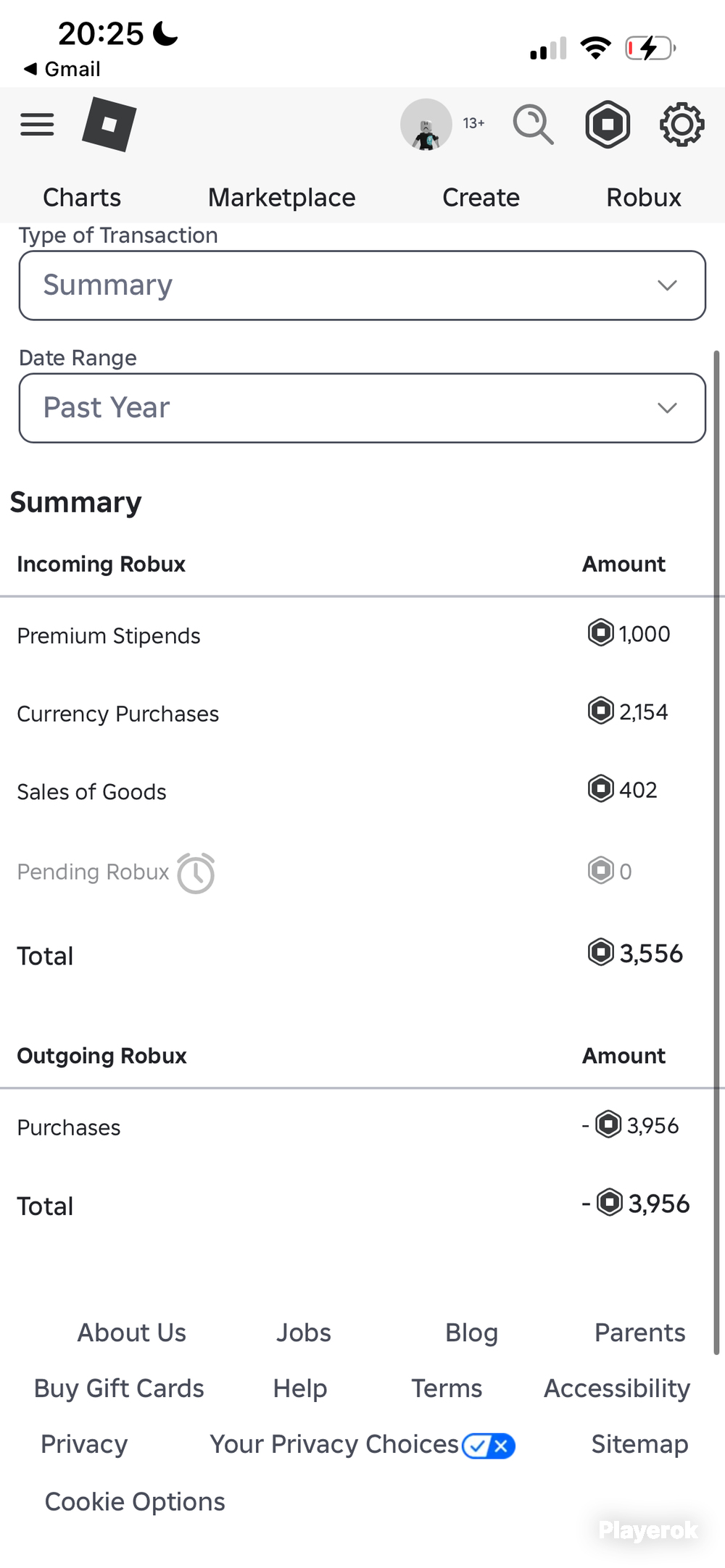Expand the Past Year date range dropdown
This screenshot has height=1568, width=725.
point(362,408)
